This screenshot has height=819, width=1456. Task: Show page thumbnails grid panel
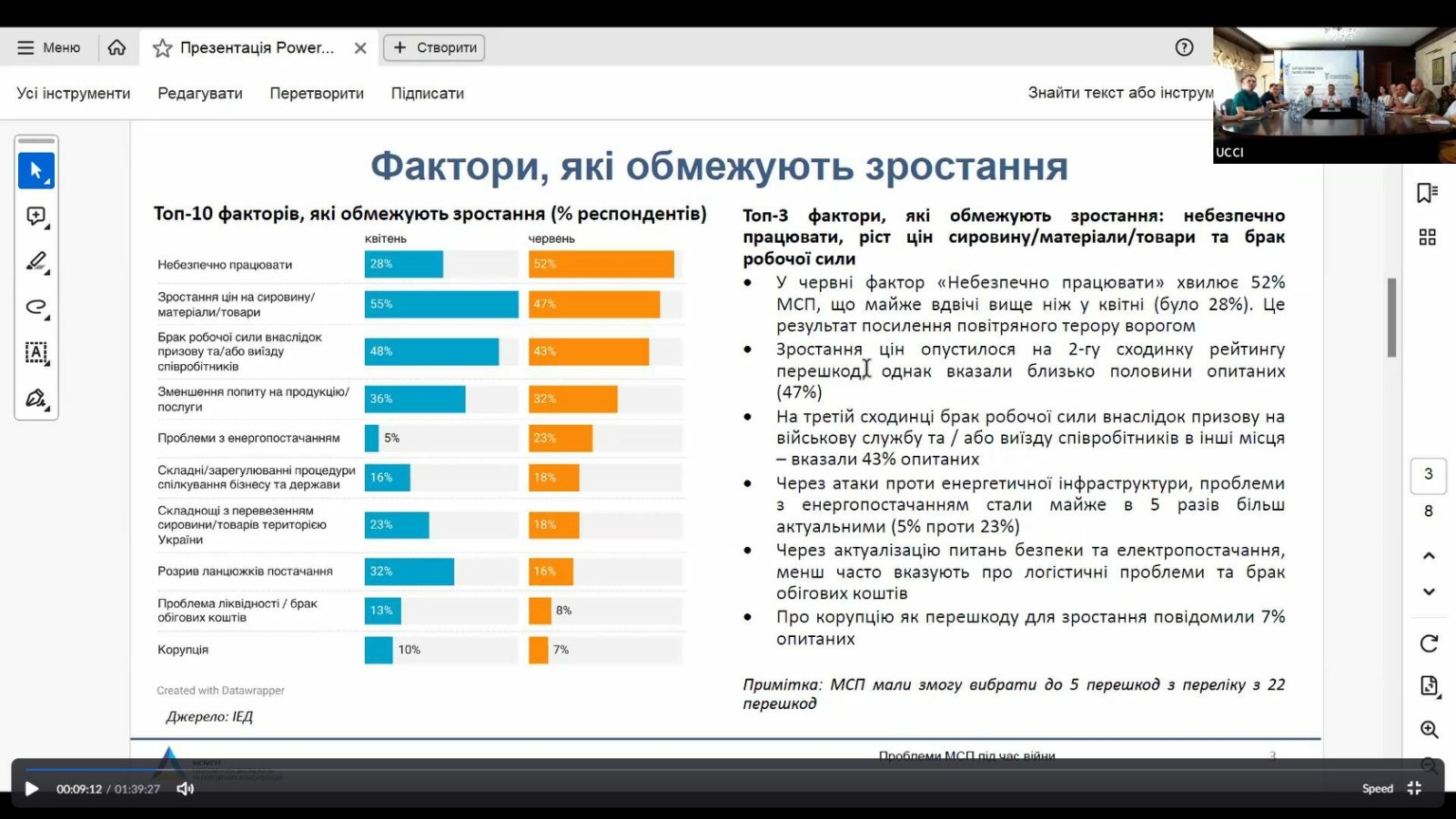click(x=1427, y=238)
